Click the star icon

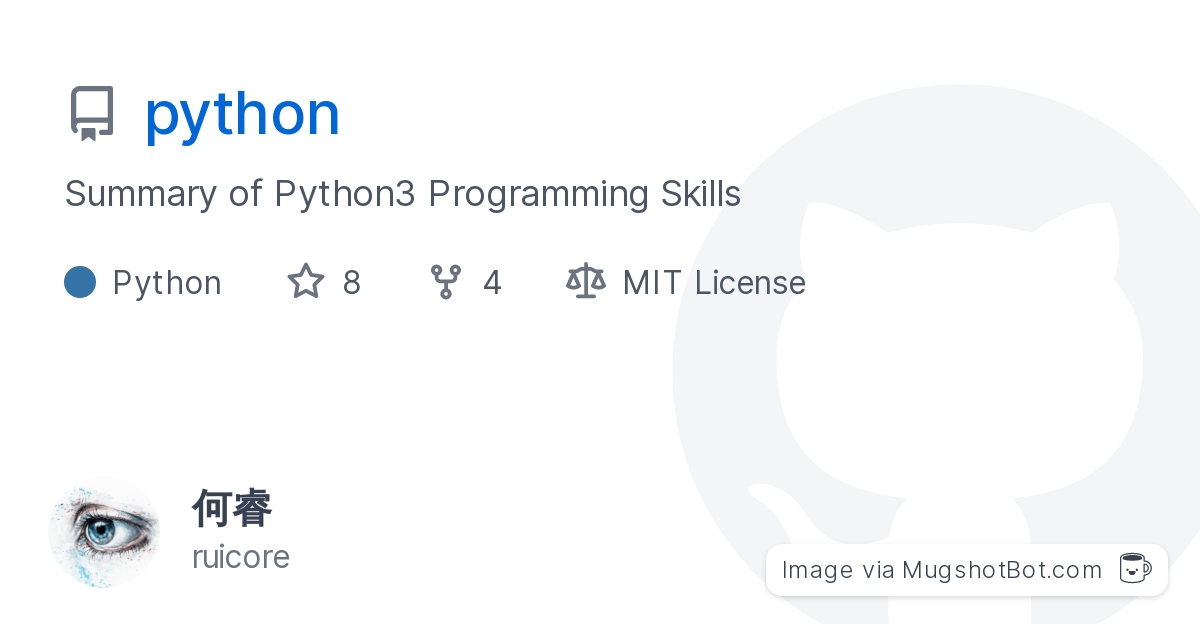pyautogui.click(x=306, y=282)
